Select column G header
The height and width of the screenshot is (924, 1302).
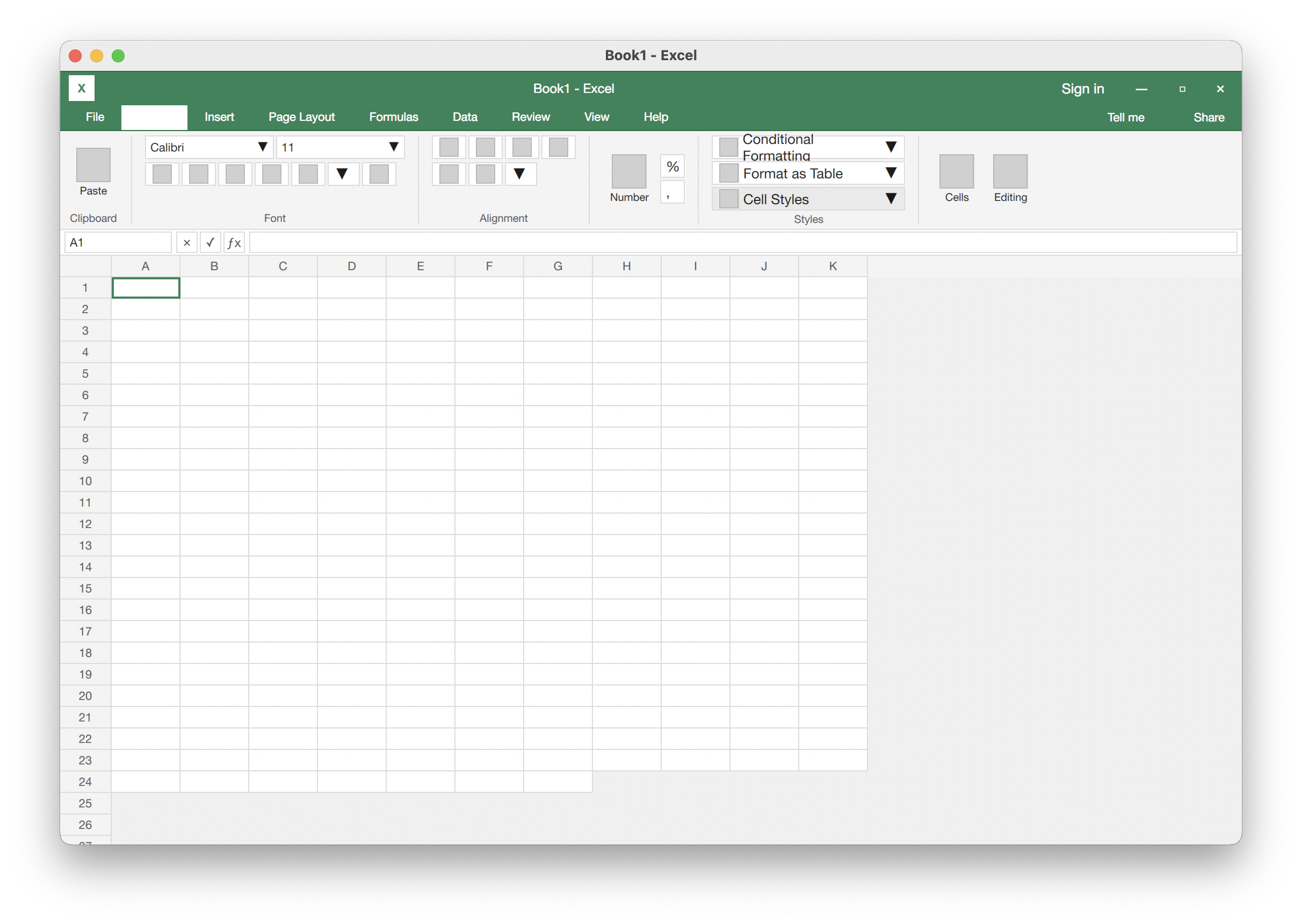pos(558,266)
